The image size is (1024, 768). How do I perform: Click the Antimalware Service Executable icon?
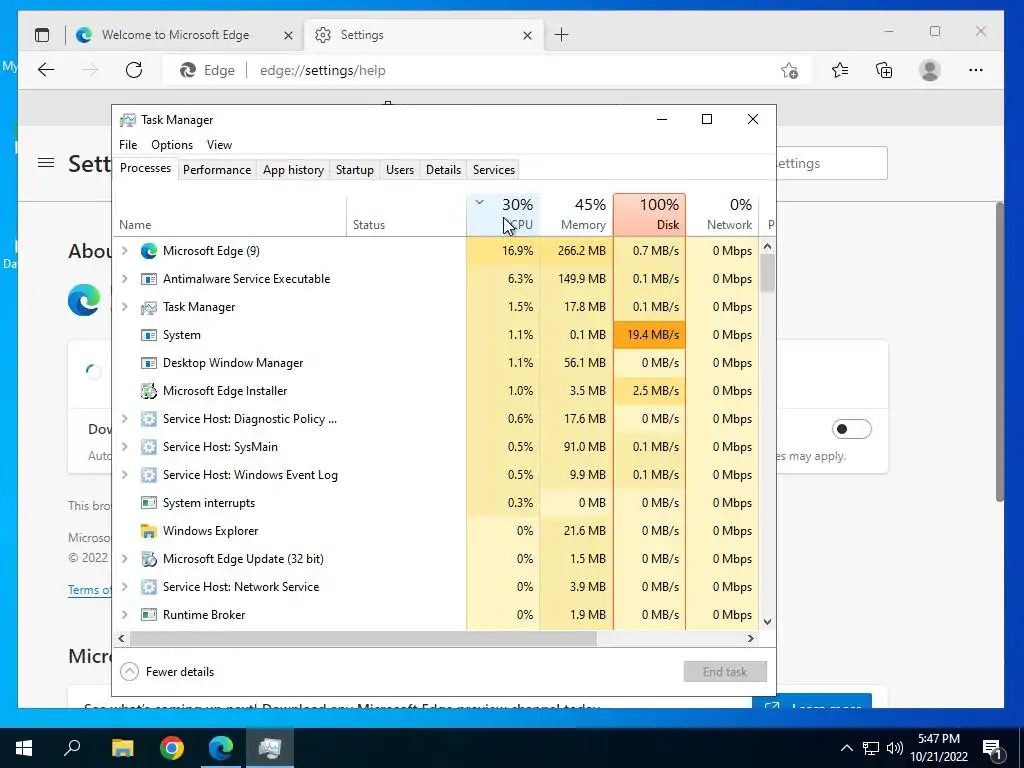(149, 279)
